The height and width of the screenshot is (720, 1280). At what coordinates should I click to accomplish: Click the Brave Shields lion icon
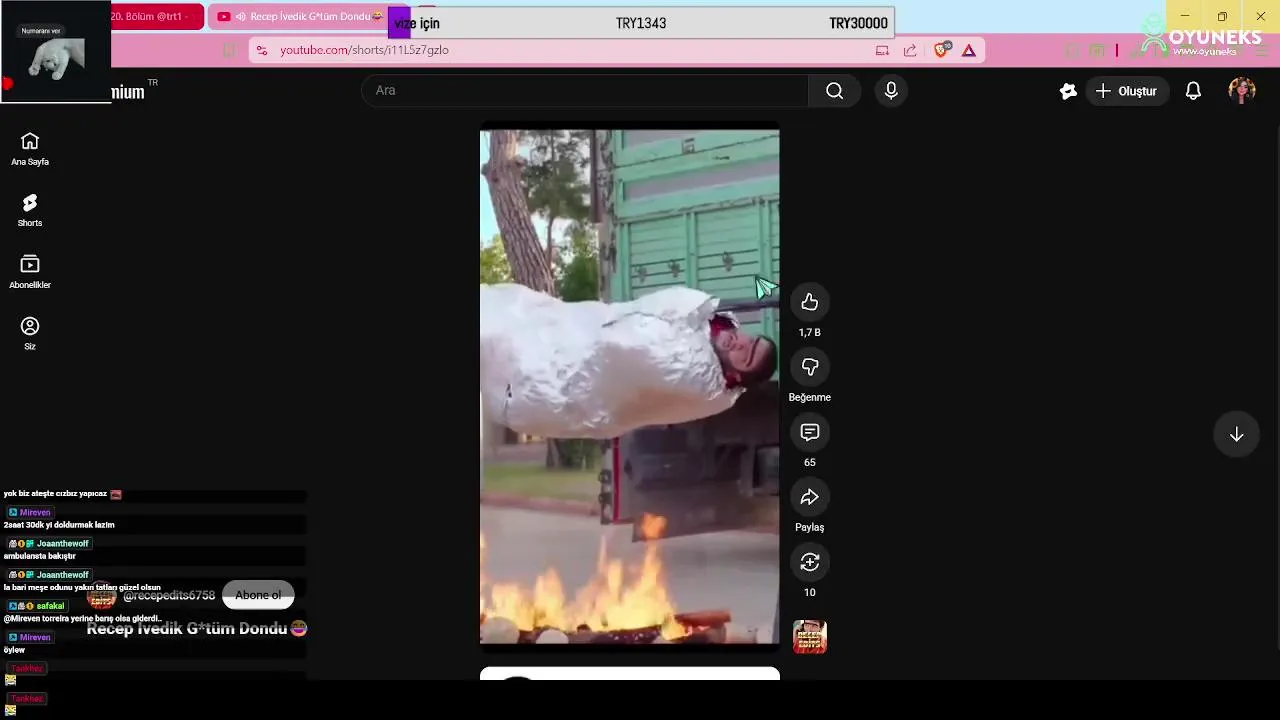click(941, 50)
